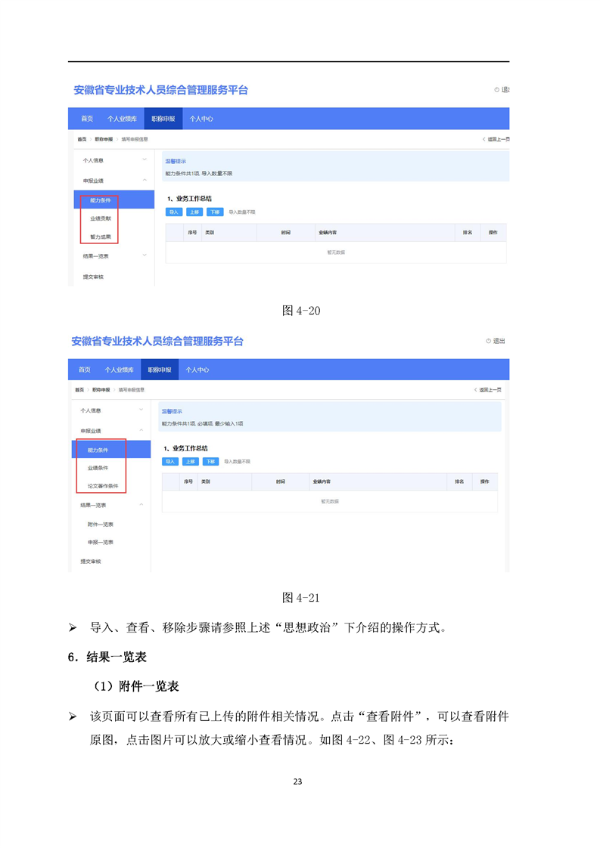
Task: Select 业绩贡献 in Figure 4-20 sidebar
Action: (100, 218)
